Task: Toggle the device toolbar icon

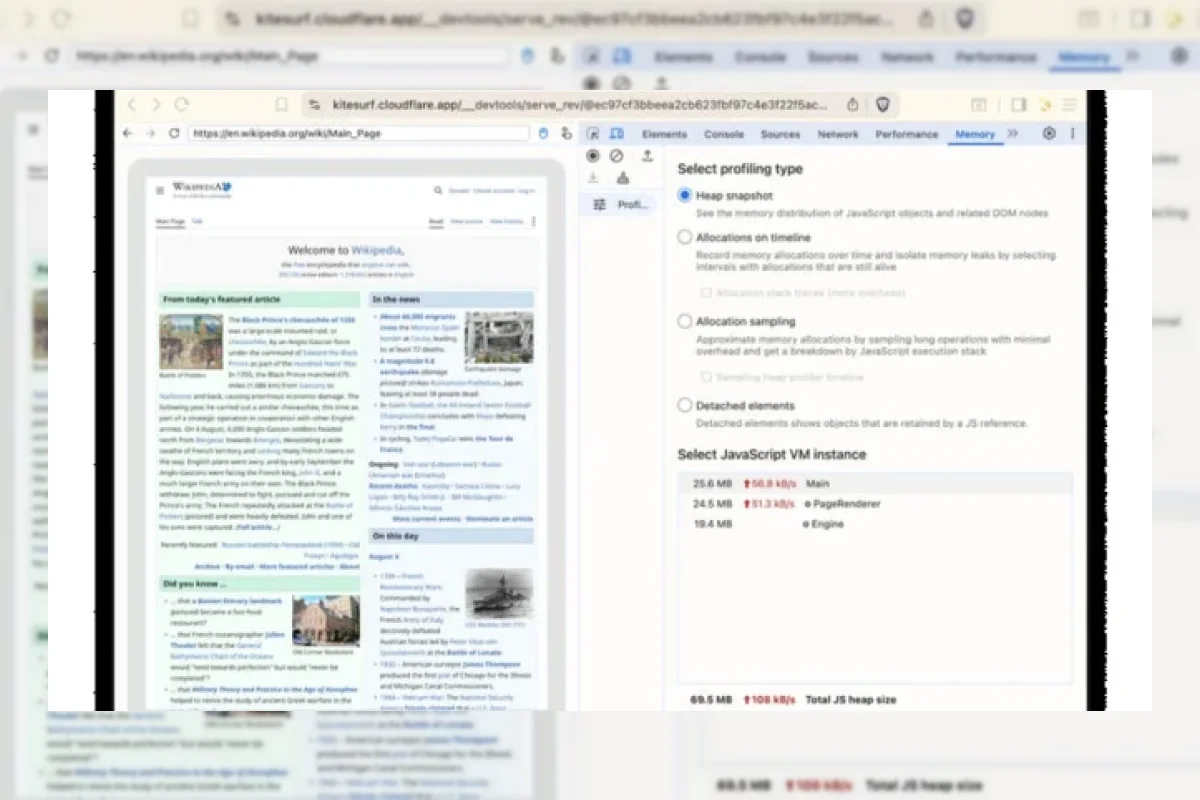Action: [617, 133]
